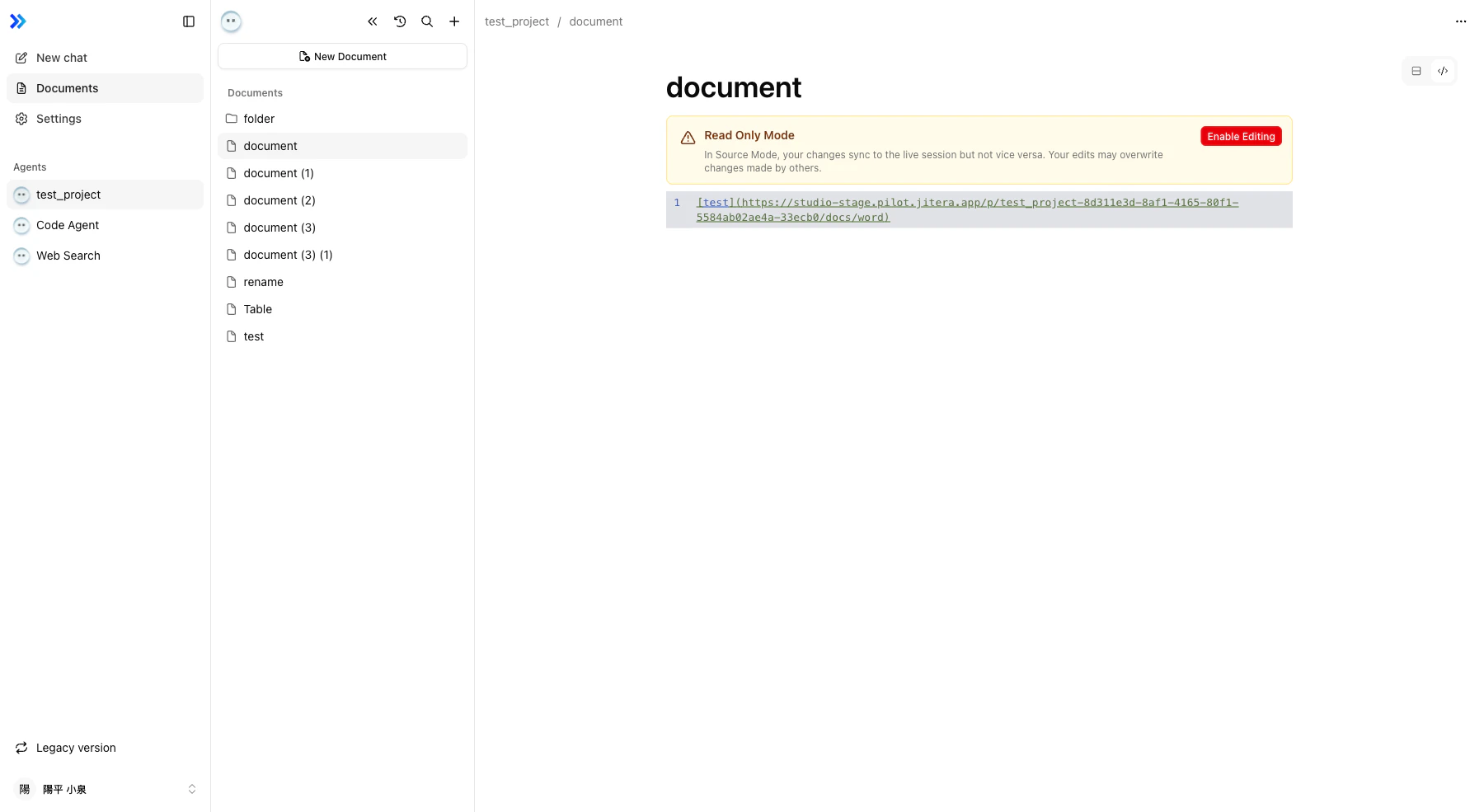The image size is (1484, 812).
Task: Select the test_project agent
Action: pyautogui.click(x=105, y=195)
